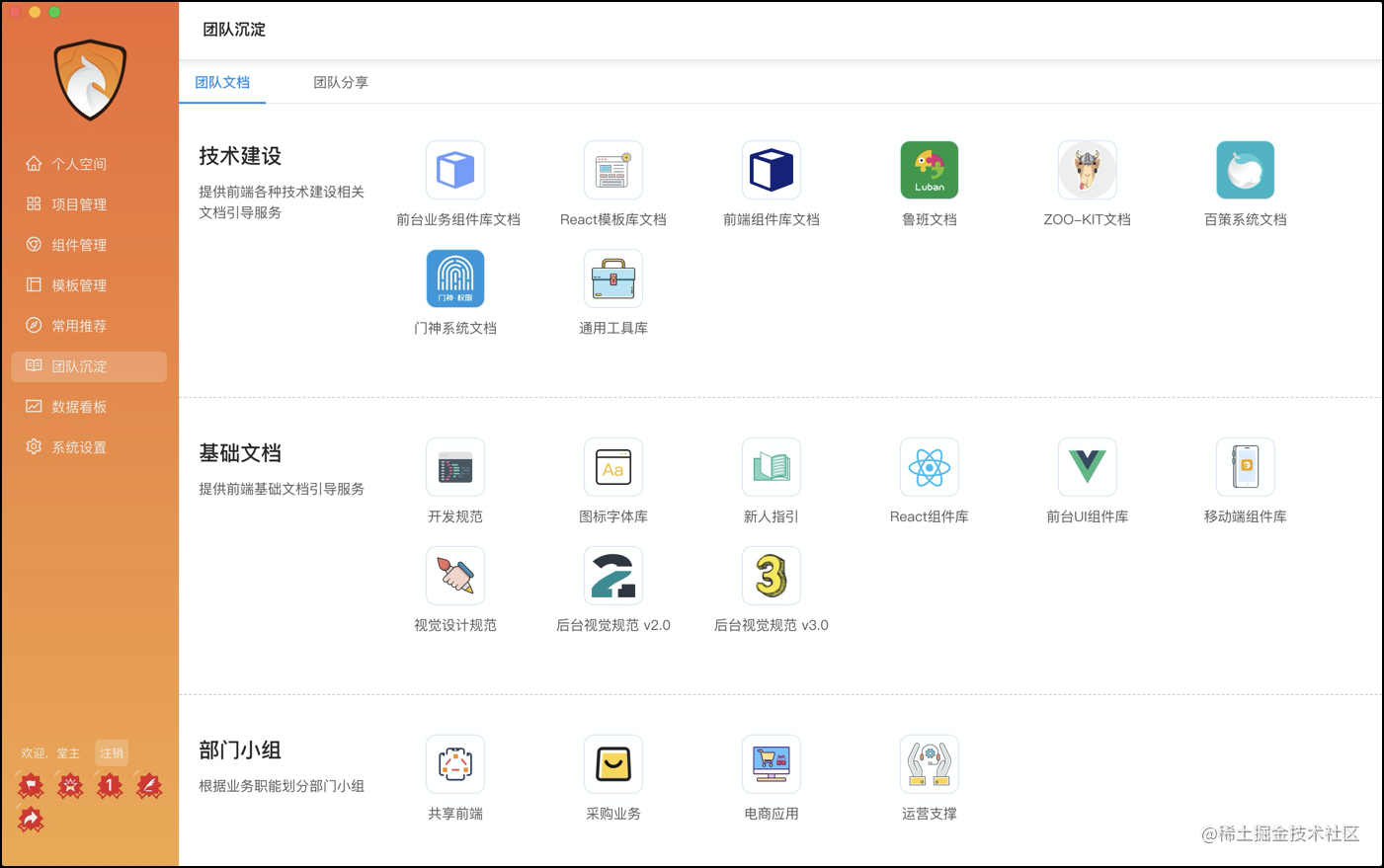The height and width of the screenshot is (868, 1384).
Task: Click the flag achievement badge
Action: [31, 786]
